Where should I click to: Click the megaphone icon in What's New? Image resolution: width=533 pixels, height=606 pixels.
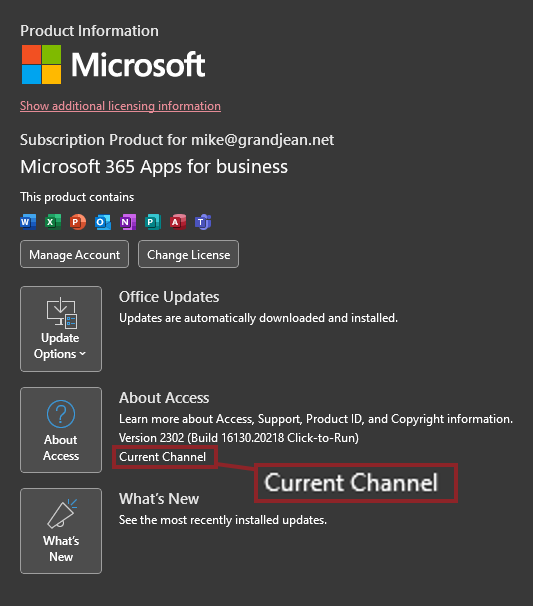(x=62, y=513)
